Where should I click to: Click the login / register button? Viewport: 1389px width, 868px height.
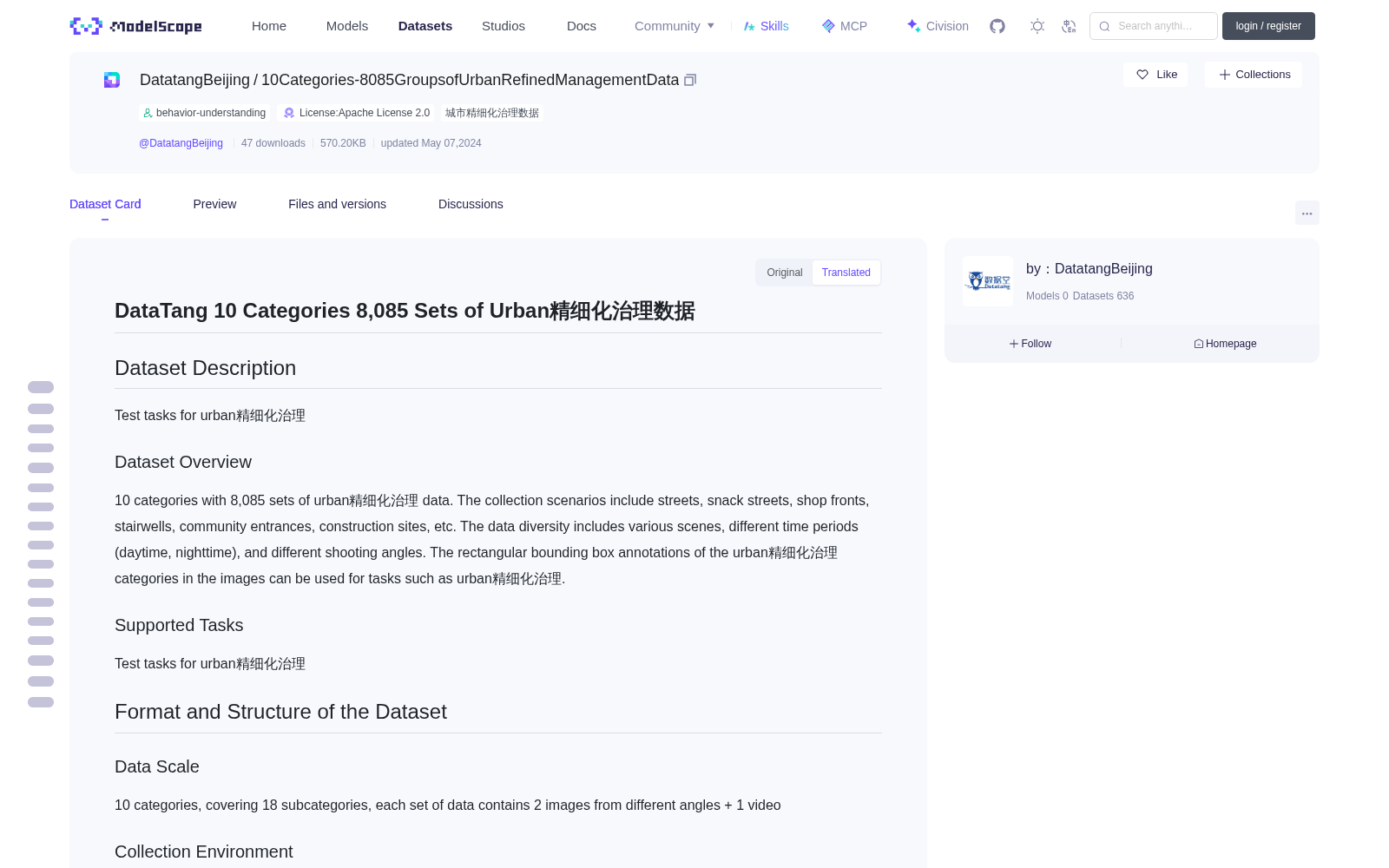point(1268,26)
